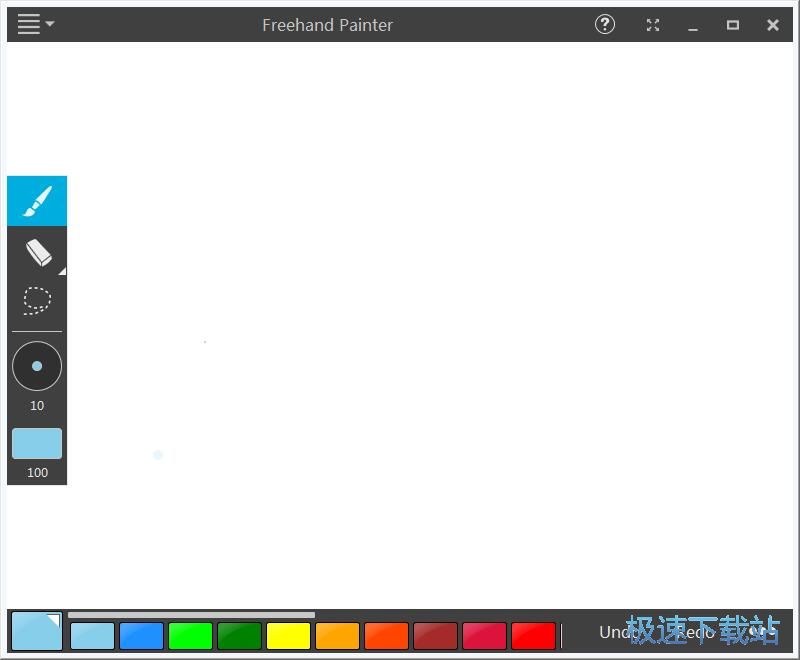
Task: Expand eraser options corner triangle
Action: [x=62, y=271]
